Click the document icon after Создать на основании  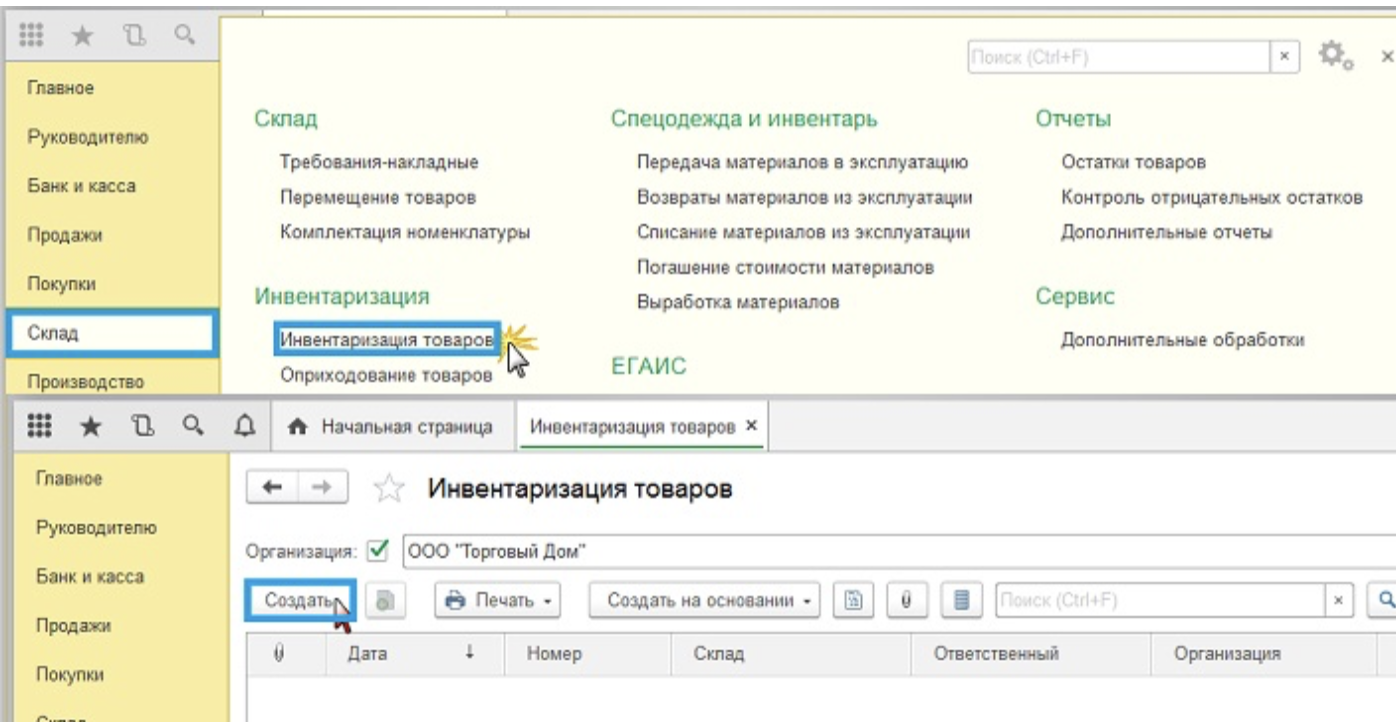pyautogui.click(x=854, y=600)
